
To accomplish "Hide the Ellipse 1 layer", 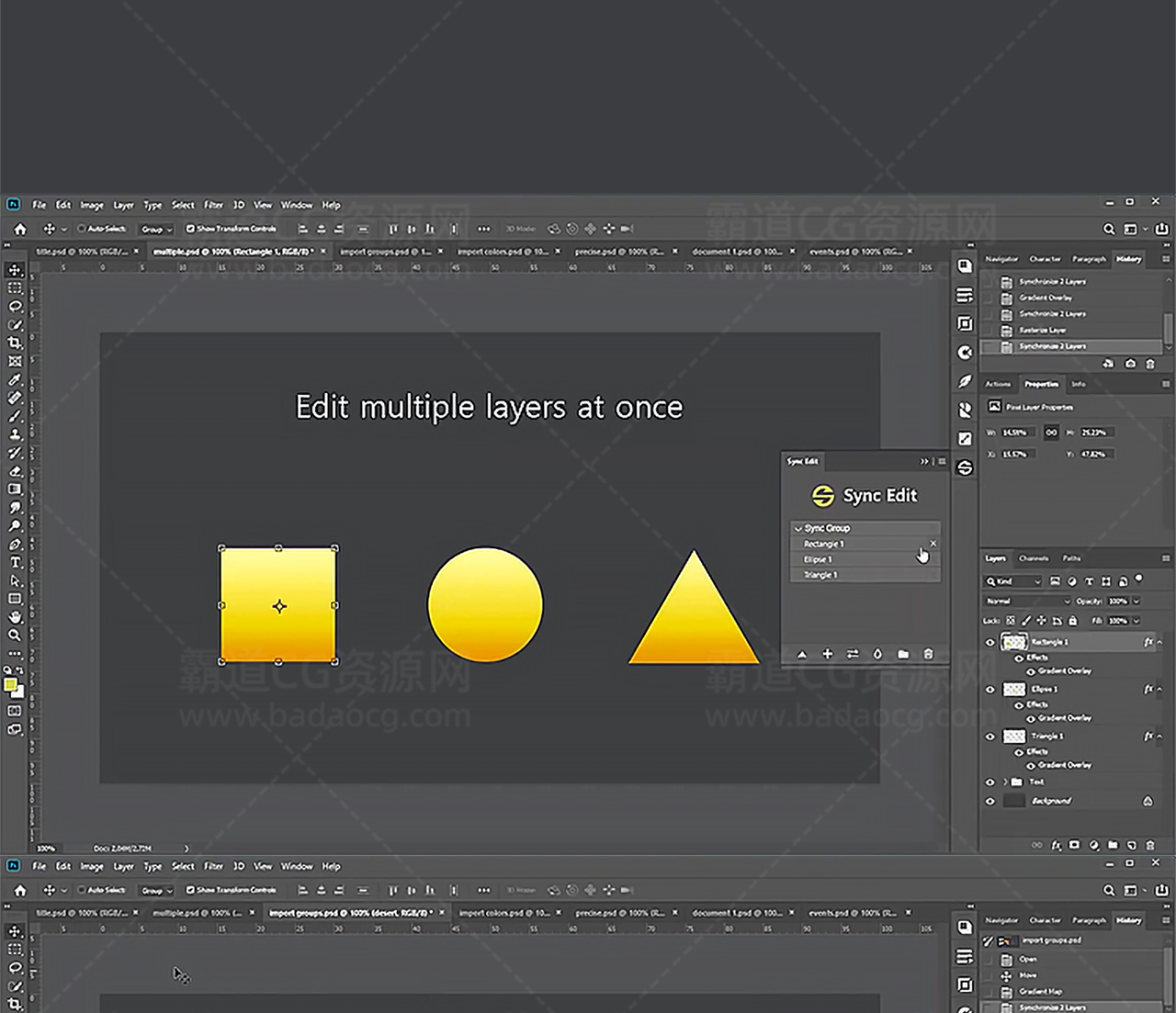I will click(989, 690).
